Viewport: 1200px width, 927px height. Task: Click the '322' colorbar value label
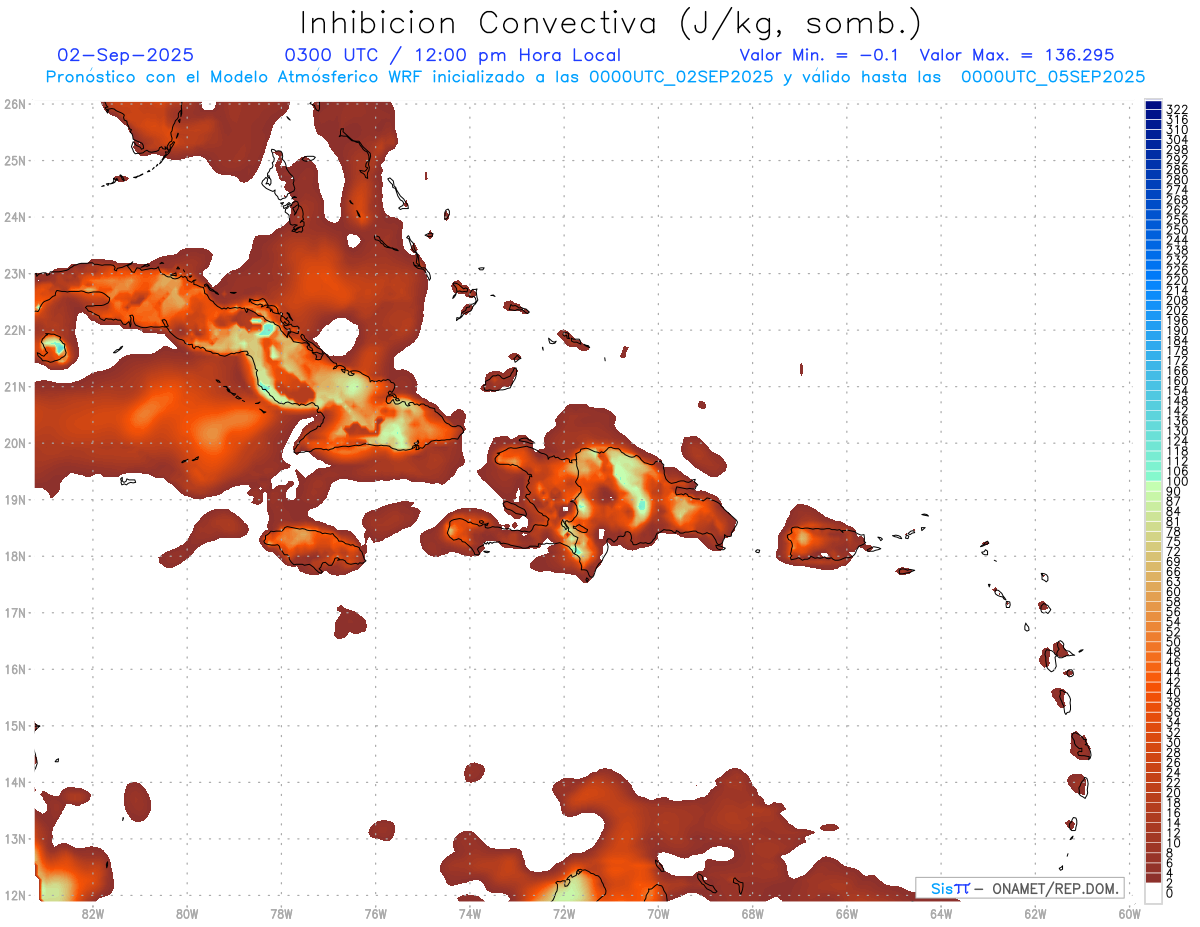pyautogui.click(x=1177, y=109)
